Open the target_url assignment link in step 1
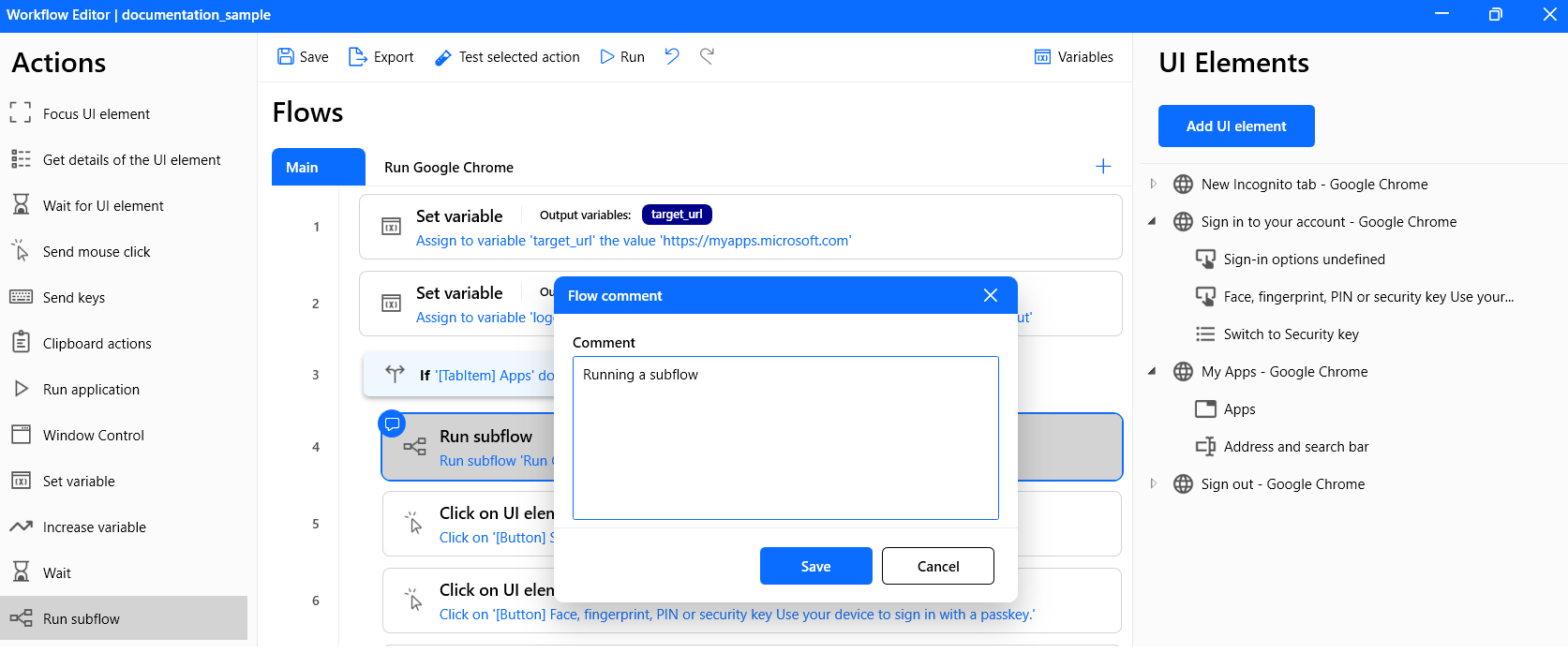 (x=634, y=241)
